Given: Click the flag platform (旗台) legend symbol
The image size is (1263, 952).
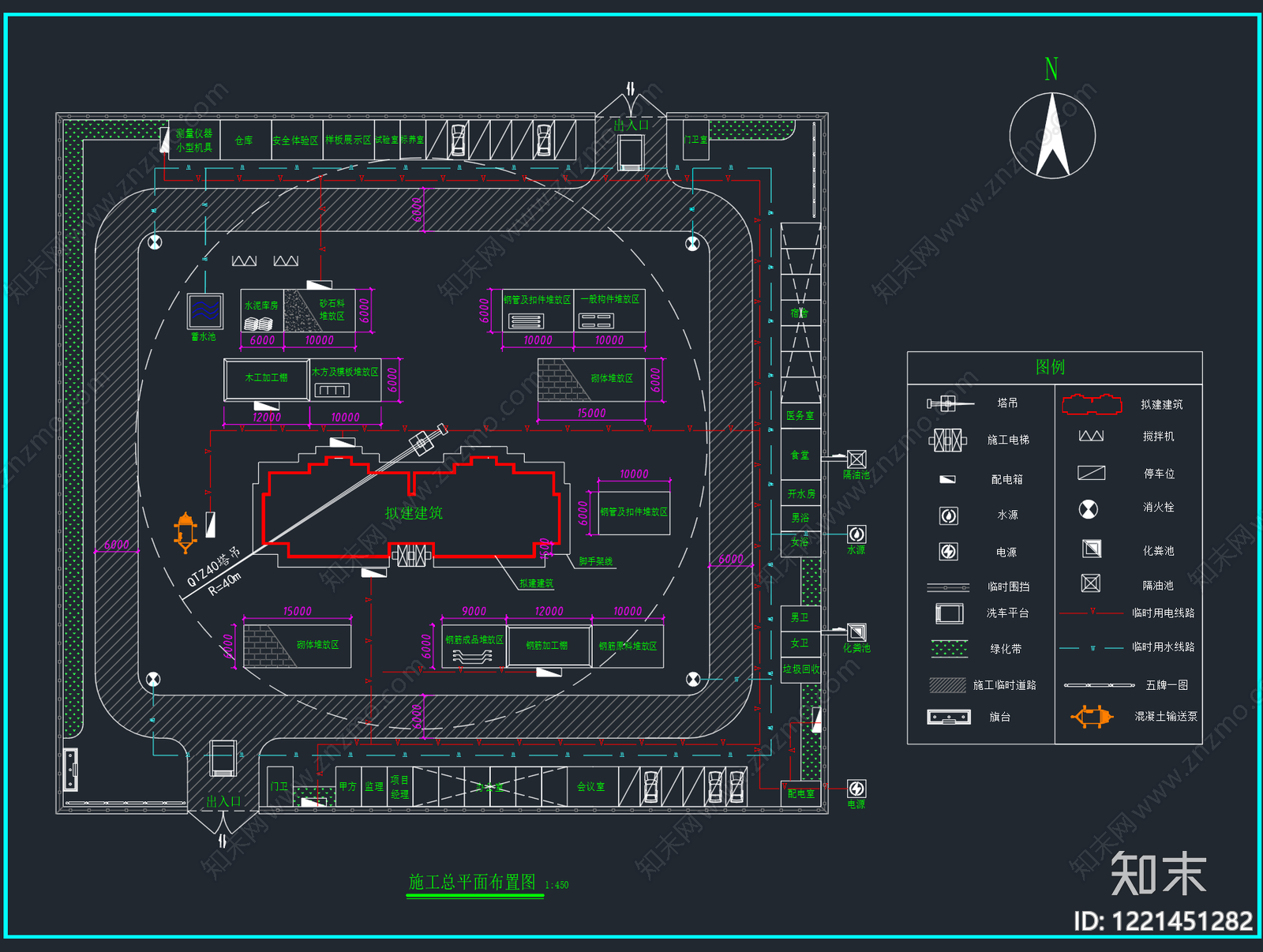Looking at the screenshot, I should pos(949,717).
